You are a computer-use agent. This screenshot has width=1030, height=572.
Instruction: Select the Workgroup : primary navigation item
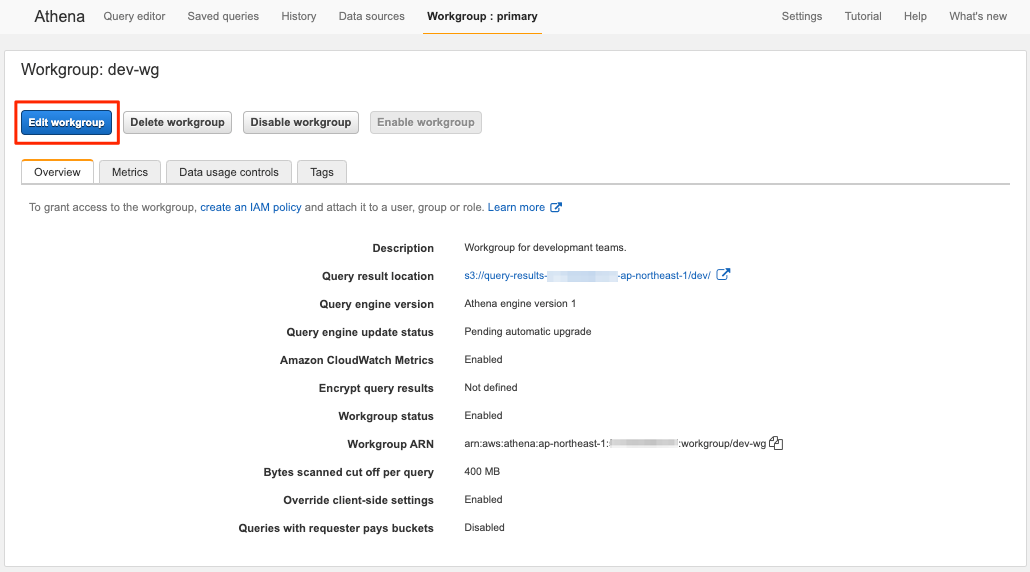tap(482, 16)
